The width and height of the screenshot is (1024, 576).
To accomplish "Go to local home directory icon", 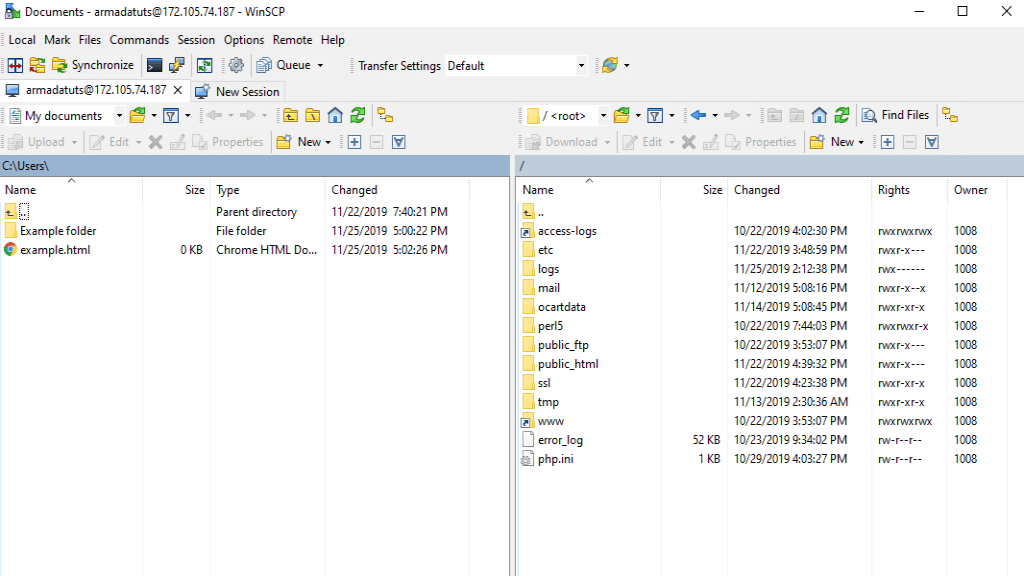I will tap(335, 116).
